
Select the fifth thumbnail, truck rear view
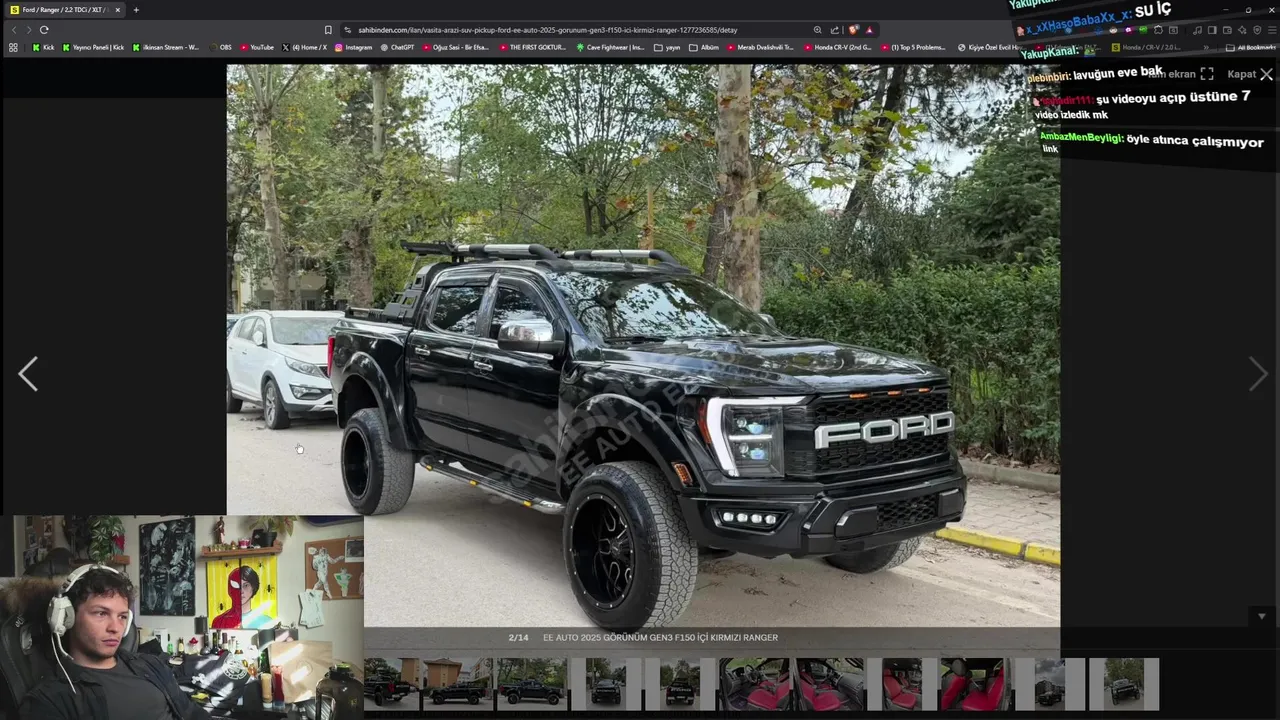tap(680, 684)
